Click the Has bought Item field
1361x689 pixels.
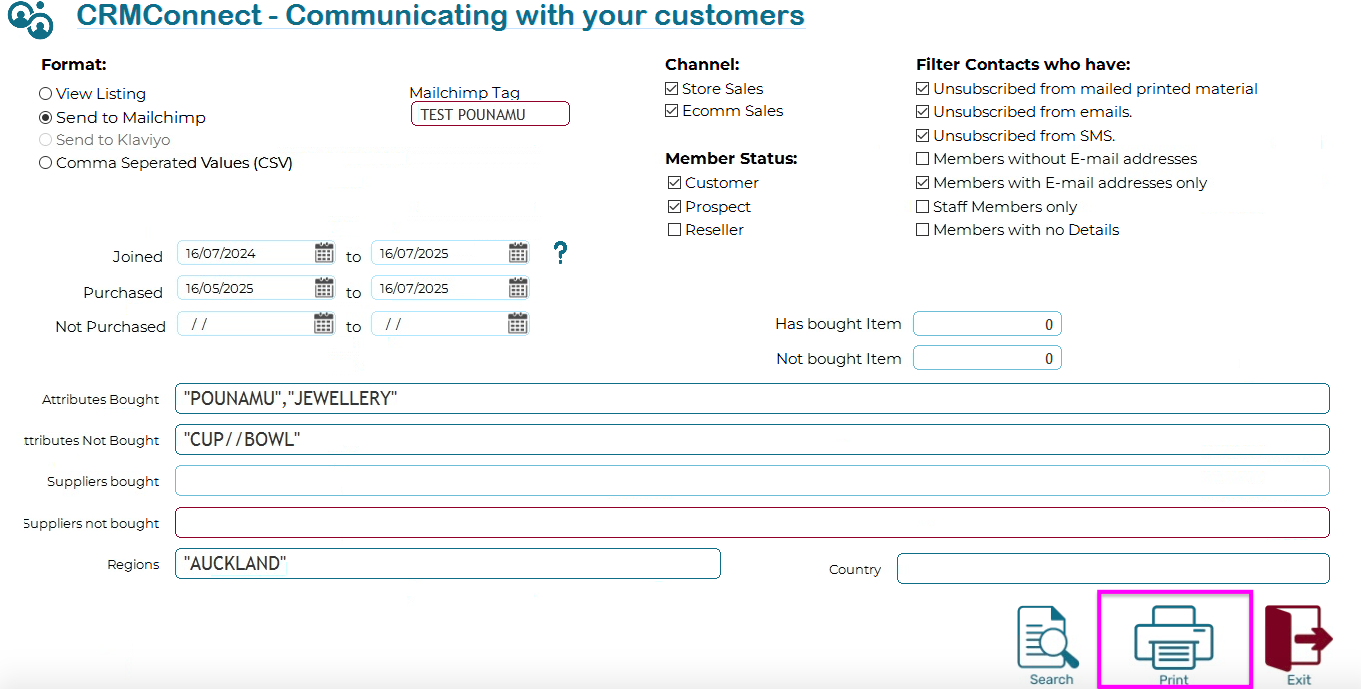(x=987, y=324)
